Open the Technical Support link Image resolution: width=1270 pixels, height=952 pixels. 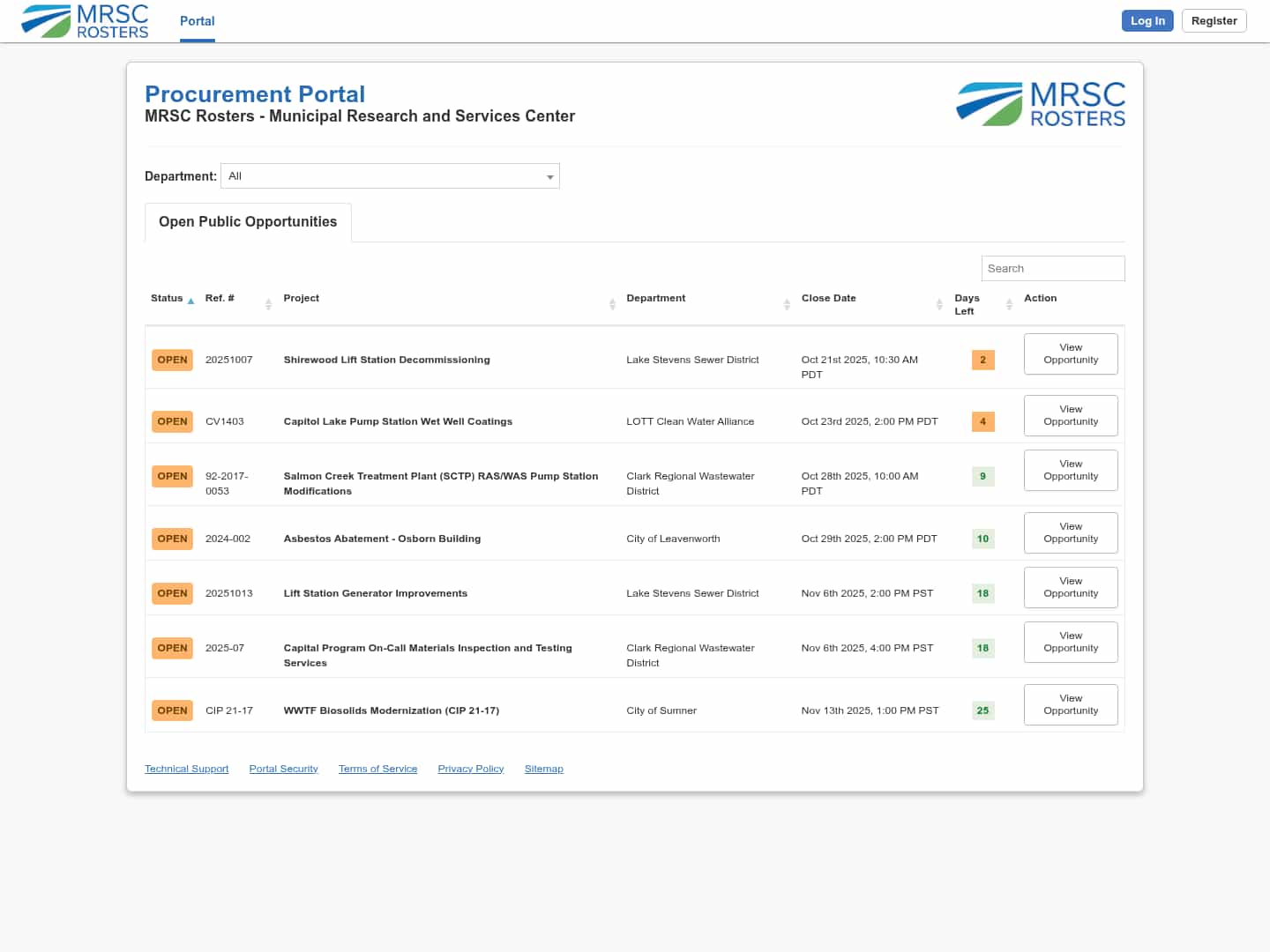click(186, 769)
